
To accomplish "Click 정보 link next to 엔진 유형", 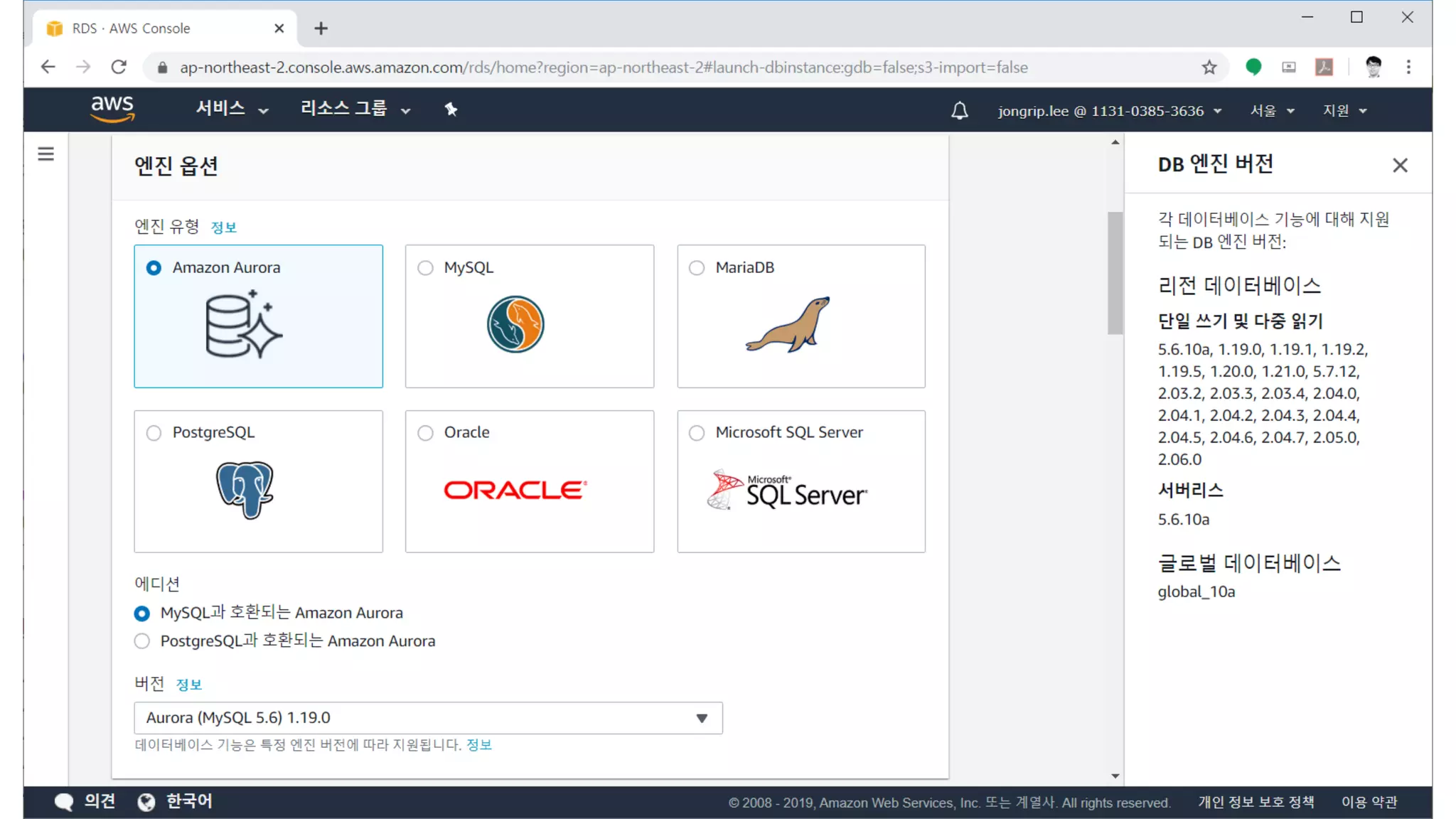I will pos(224,227).
